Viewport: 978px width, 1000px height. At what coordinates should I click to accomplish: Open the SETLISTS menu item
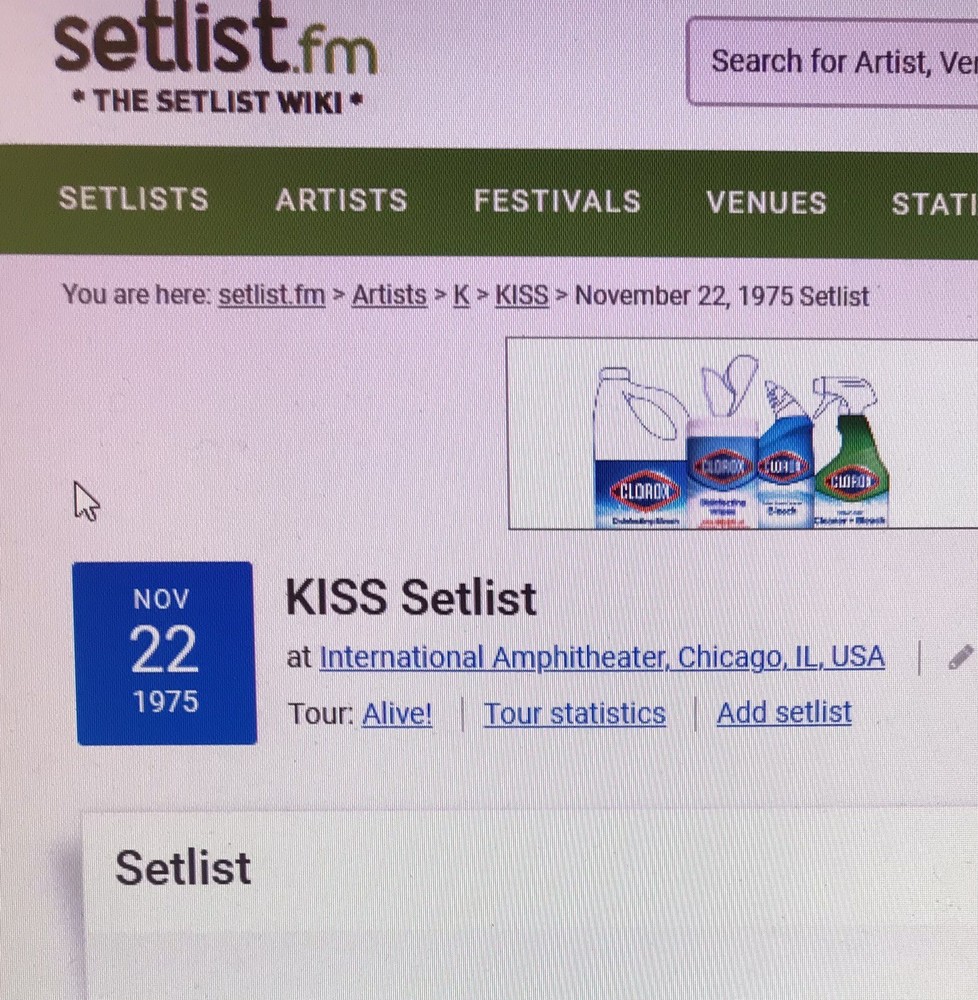(134, 199)
